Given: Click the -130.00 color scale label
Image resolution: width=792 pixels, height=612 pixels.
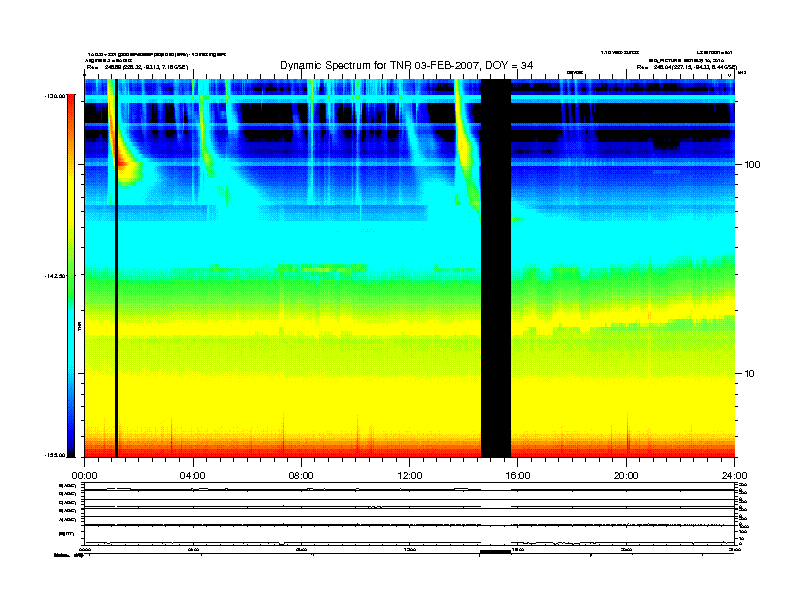Looking at the screenshot, I should 56,96.
